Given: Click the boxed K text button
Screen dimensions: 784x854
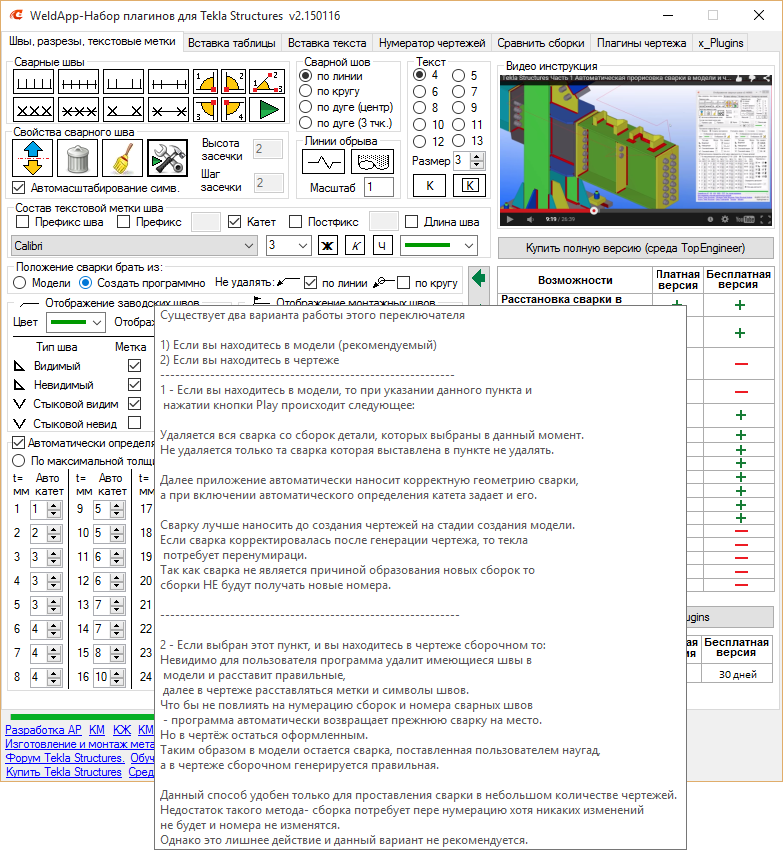Looking at the screenshot, I should pyautogui.click(x=470, y=186).
